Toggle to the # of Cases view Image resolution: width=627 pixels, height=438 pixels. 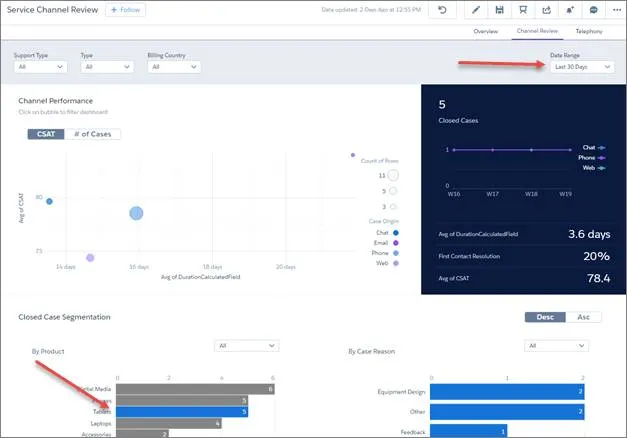92,134
